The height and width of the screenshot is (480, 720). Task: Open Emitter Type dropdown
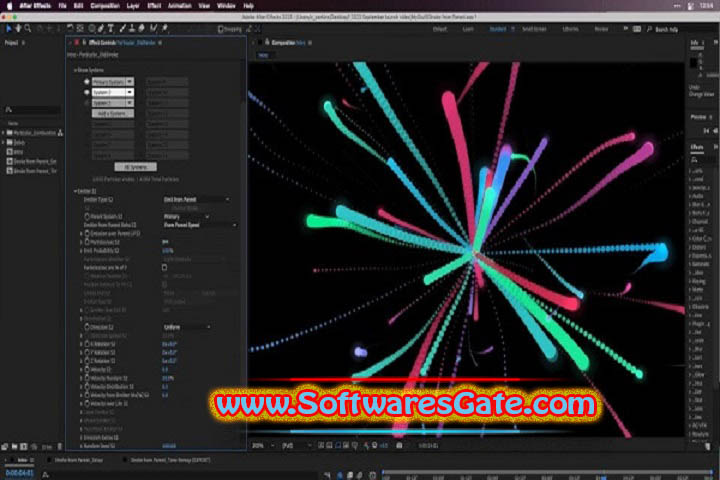pyautogui.click(x=197, y=199)
